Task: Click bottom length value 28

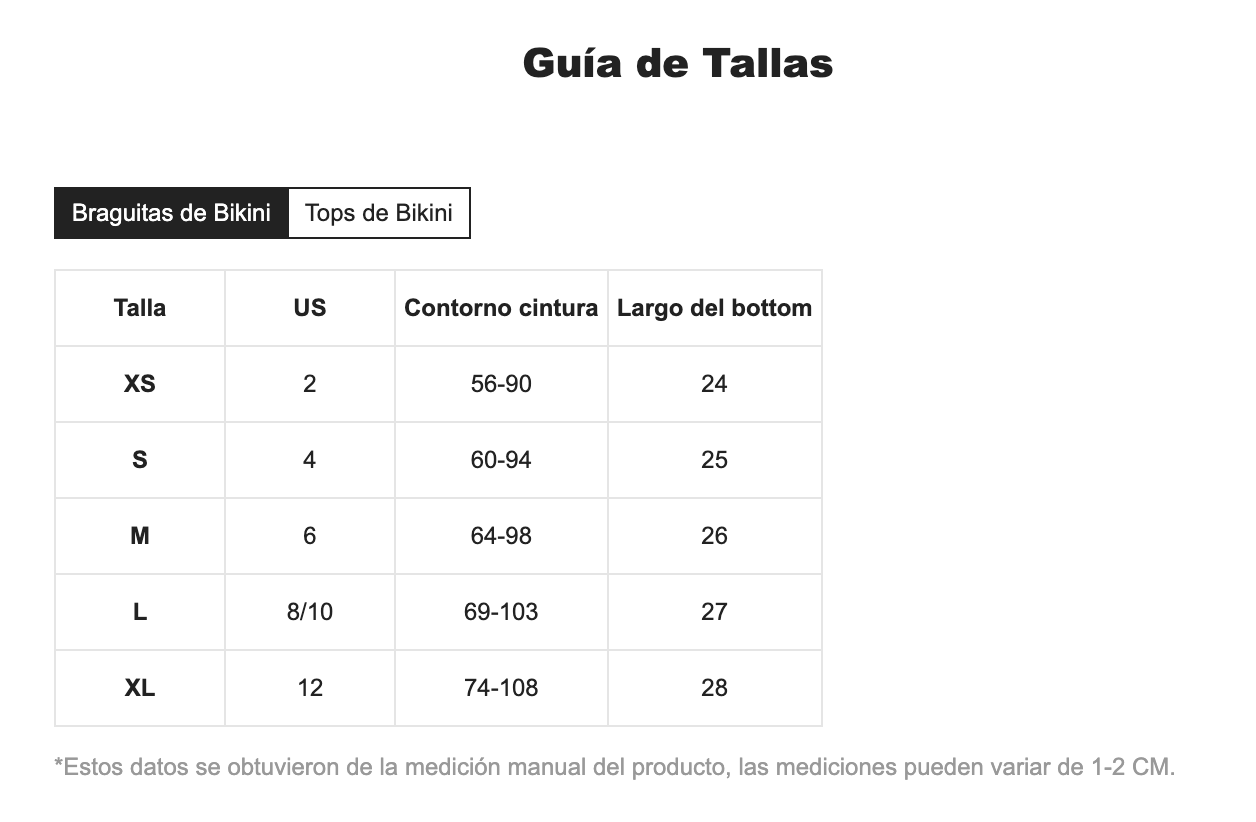Action: click(x=714, y=688)
